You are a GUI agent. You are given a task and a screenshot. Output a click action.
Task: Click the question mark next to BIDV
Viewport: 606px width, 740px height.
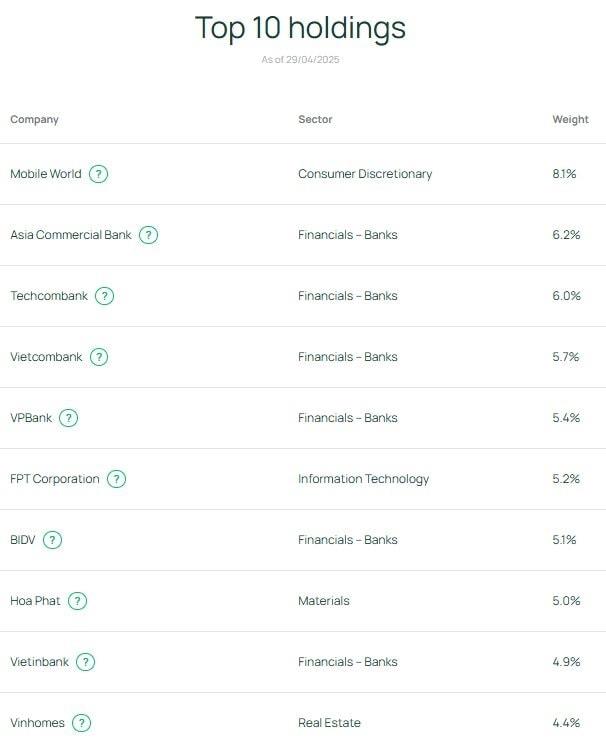click(52, 540)
